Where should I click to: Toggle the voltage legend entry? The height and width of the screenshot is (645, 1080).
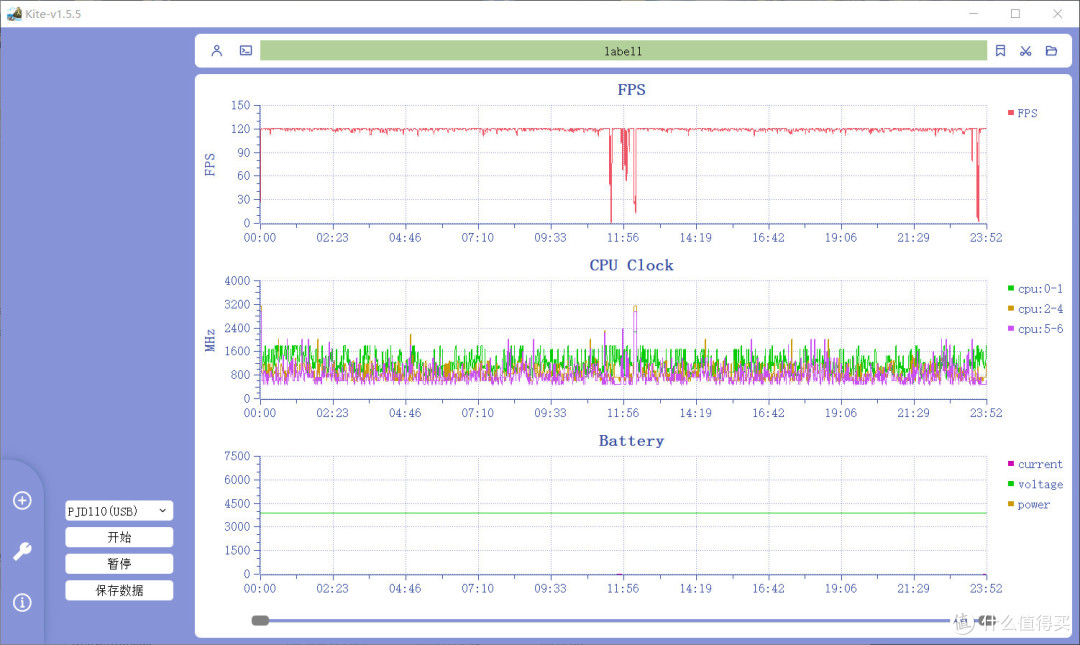[x=1035, y=484]
